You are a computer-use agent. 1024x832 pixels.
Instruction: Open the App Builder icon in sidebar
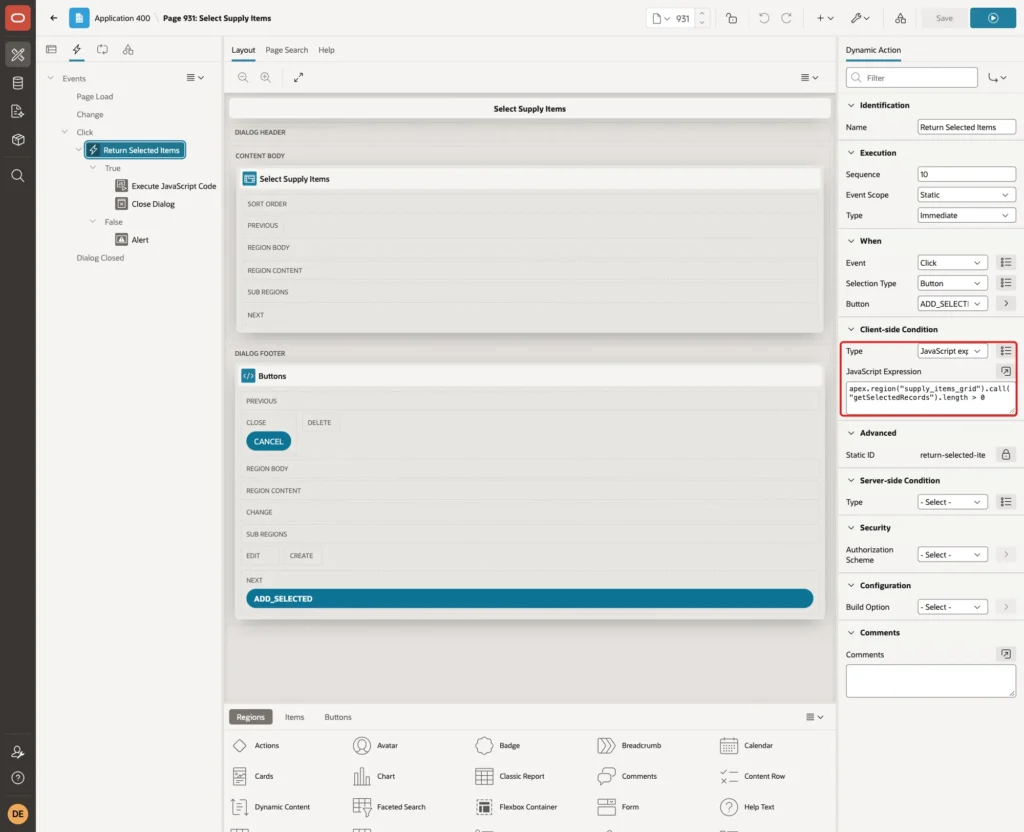tap(18, 55)
